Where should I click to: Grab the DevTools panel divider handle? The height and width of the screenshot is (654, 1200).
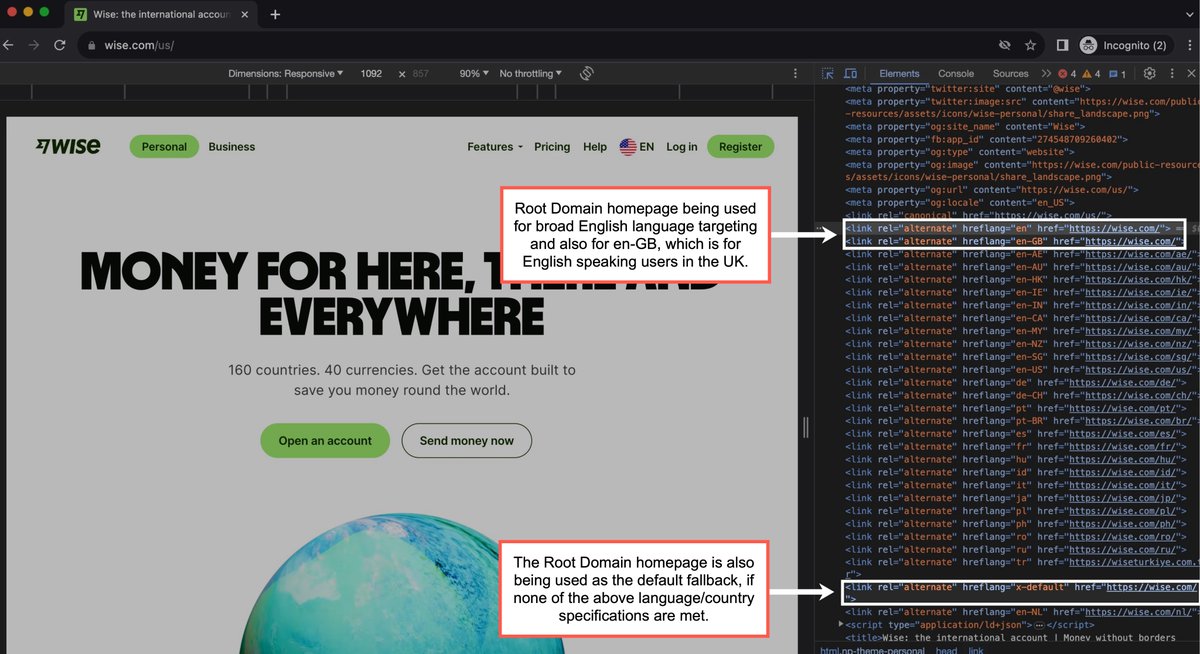point(806,428)
